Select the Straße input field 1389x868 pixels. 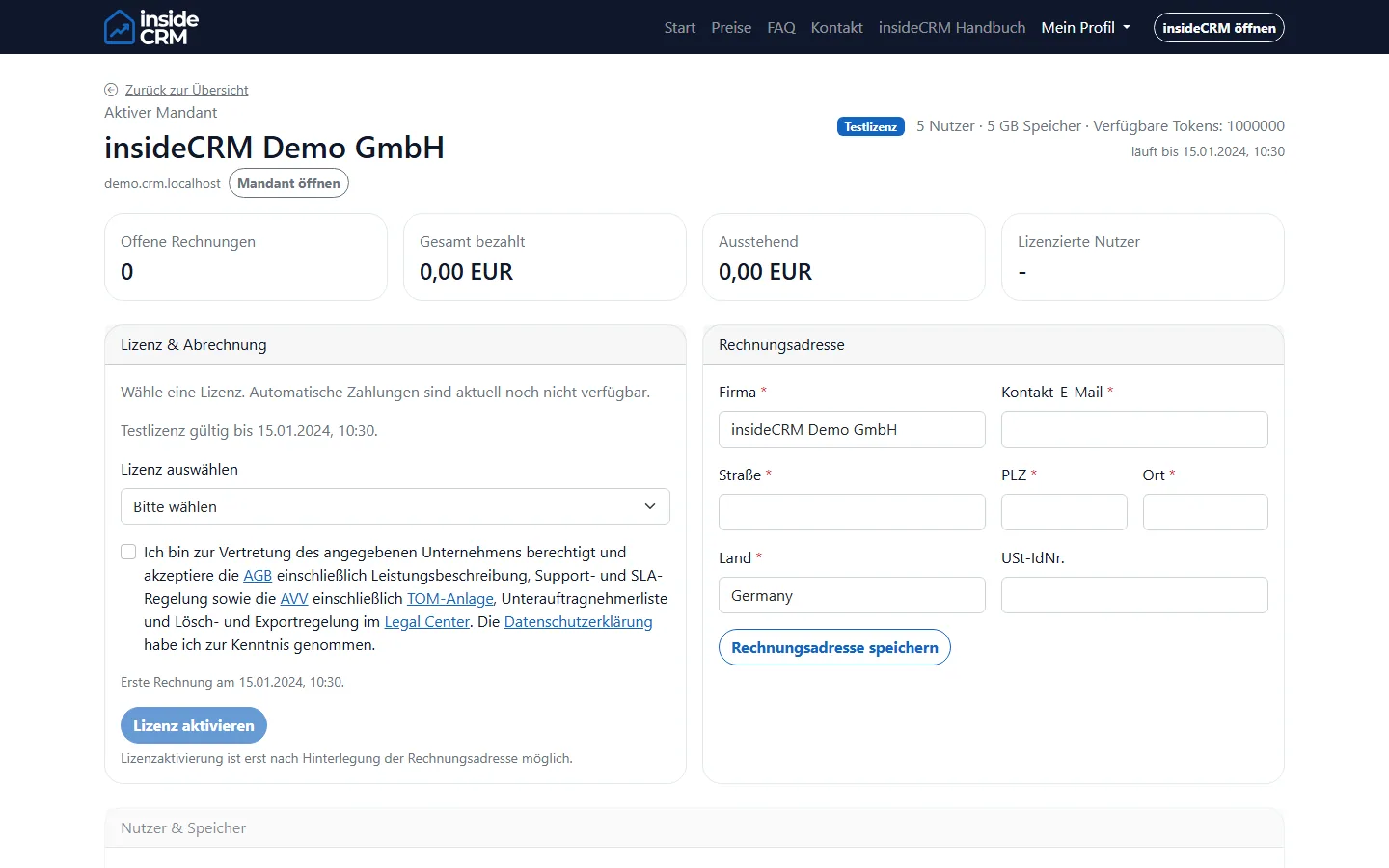pyautogui.click(x=852, y=512)
